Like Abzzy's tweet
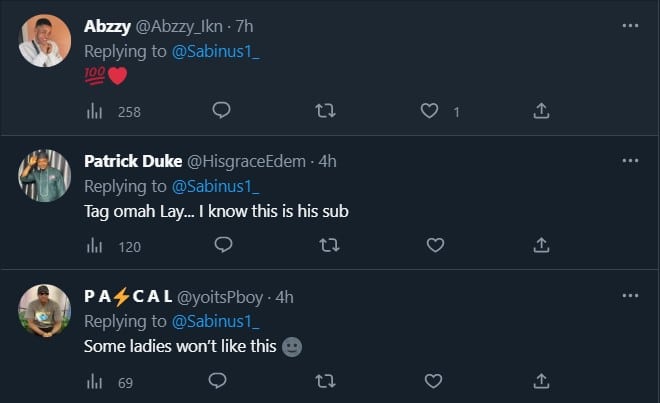This screenshot has width=660, height=403. [x=430, y=111]
